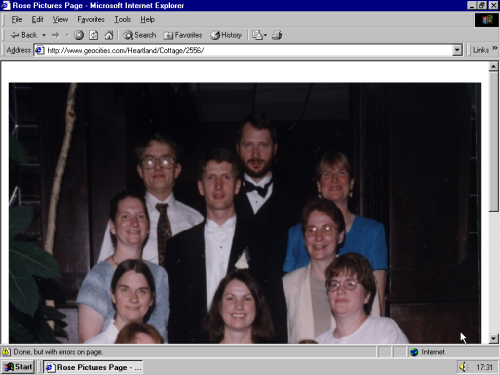
Task: Open the Tools menu
Action: click(x=122, y=20)
